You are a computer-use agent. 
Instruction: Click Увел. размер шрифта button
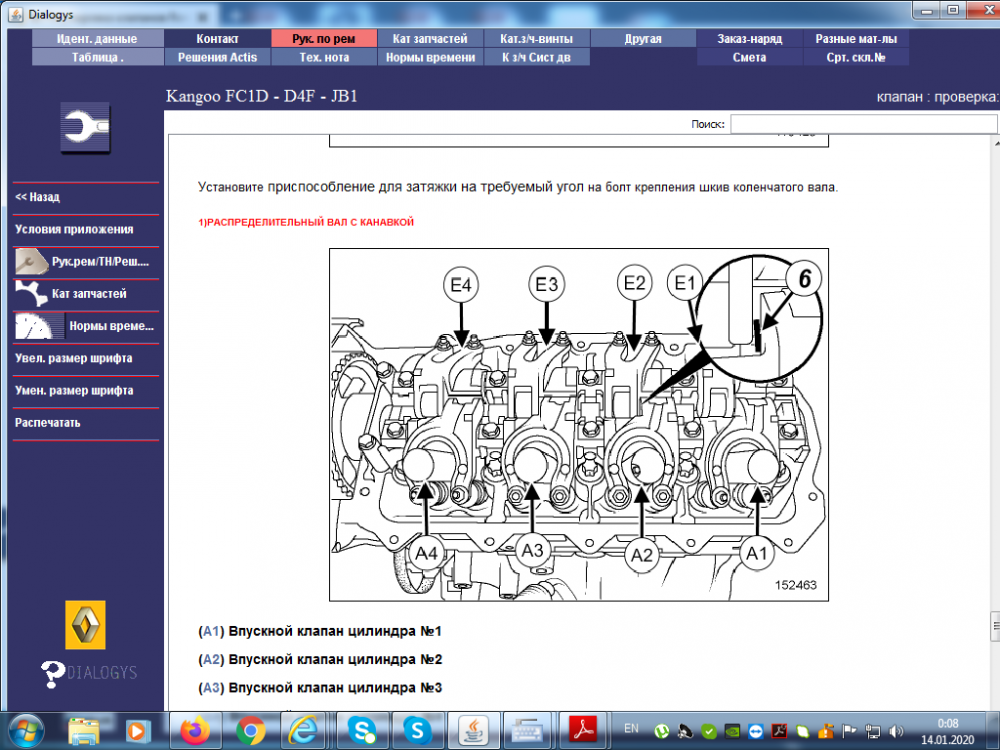pos(85,358)
